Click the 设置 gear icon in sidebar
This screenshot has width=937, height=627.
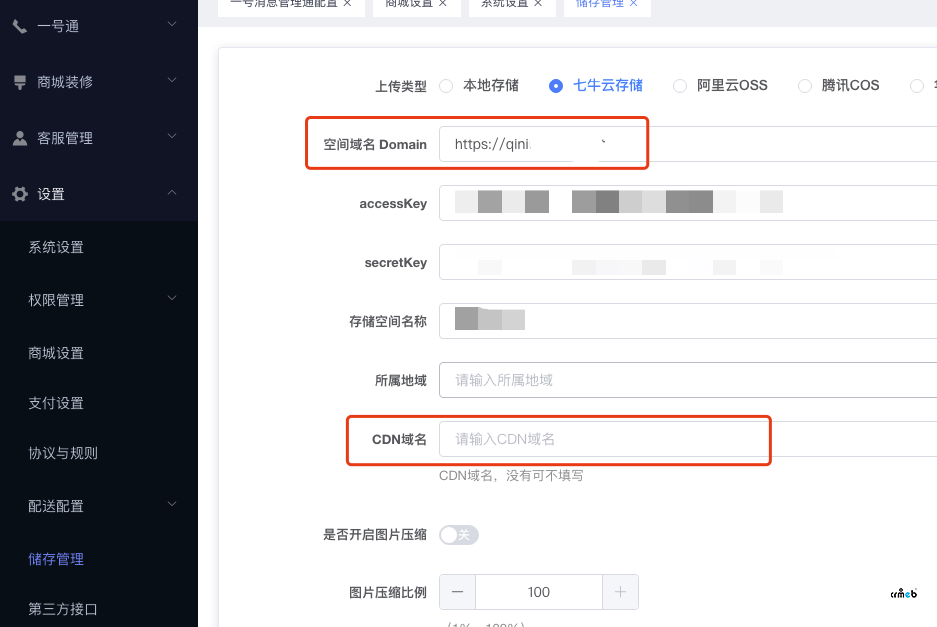tap(20, 194)
